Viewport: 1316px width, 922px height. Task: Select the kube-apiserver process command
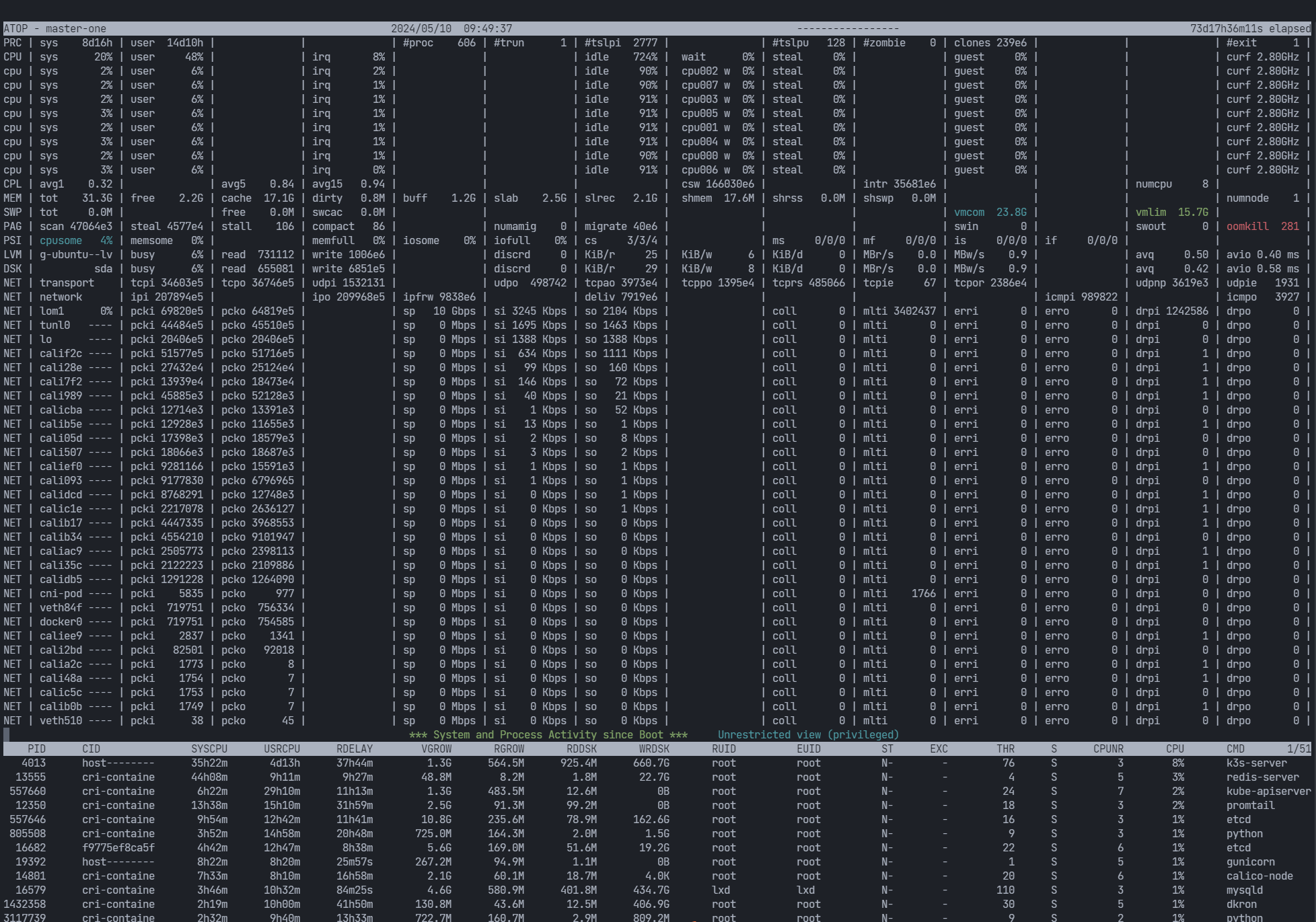point(1268,791)
